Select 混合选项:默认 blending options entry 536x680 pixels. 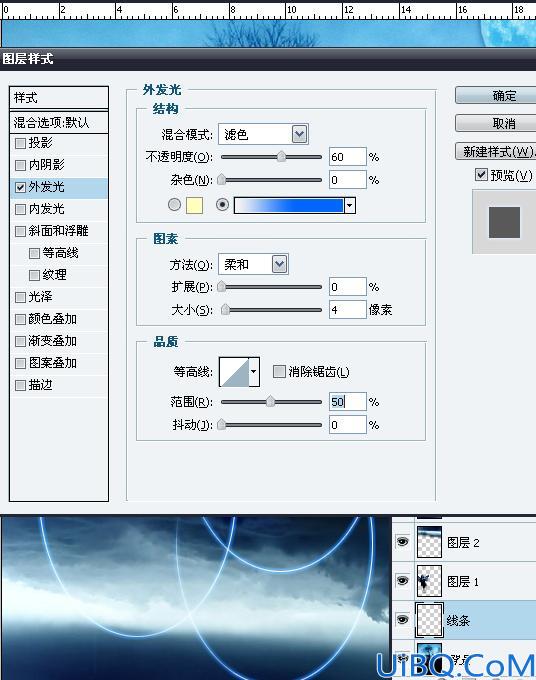coord(59,122)
